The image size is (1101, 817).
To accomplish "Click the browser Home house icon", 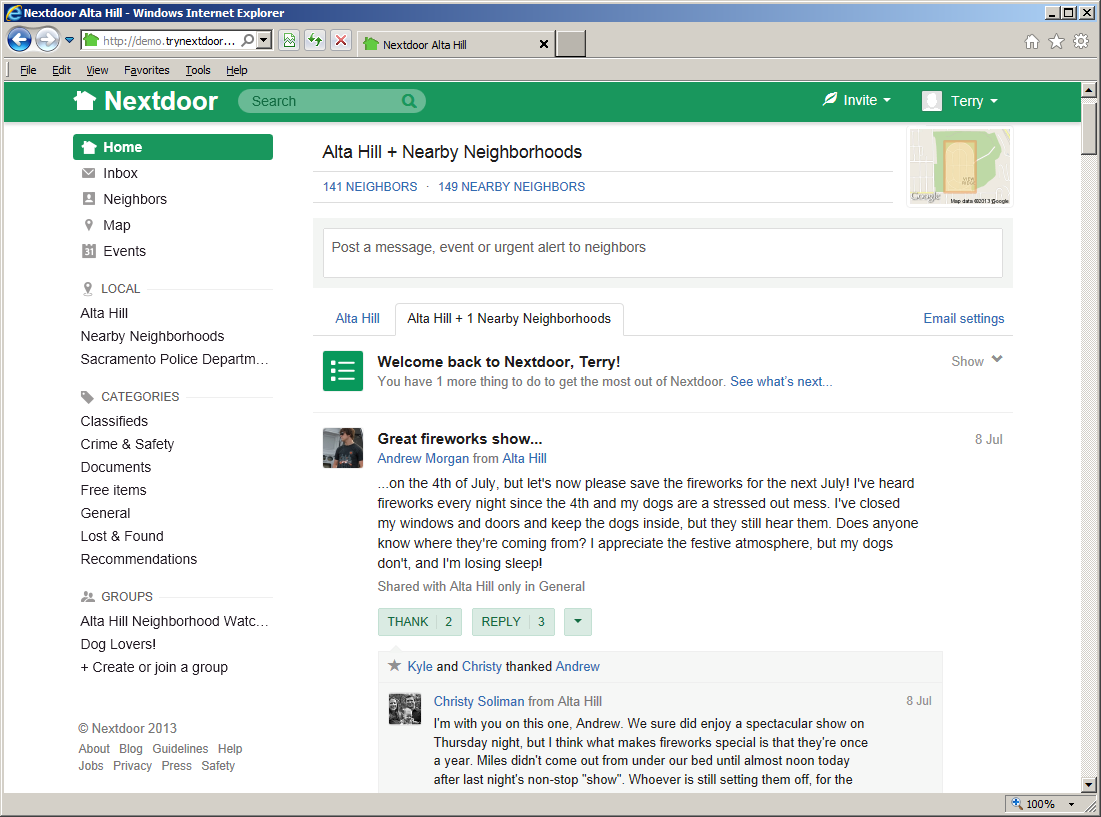I will [x=1031, y=42].
